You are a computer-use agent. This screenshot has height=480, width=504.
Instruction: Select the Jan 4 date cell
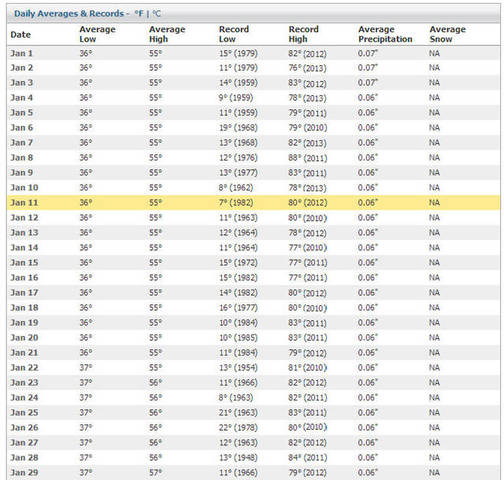coord(22,98)
